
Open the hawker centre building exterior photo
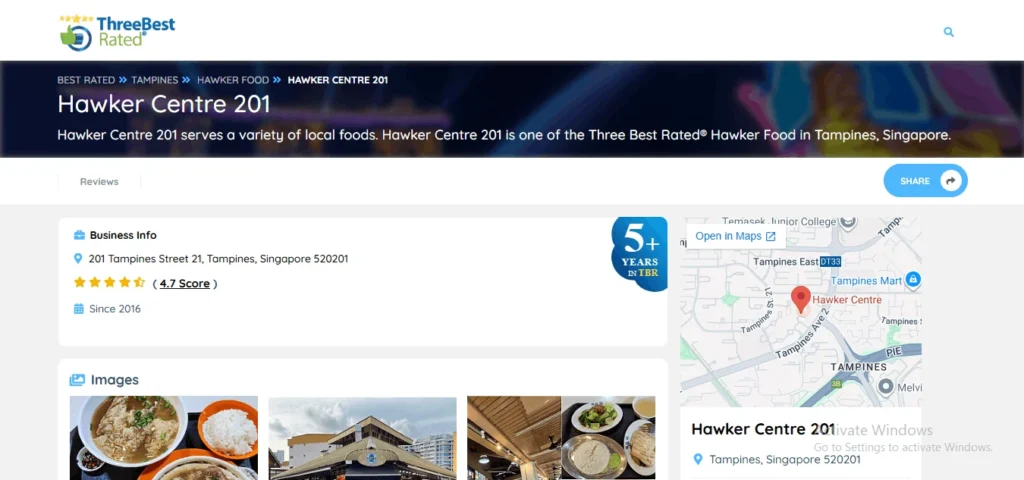click(x=362, y=438)
